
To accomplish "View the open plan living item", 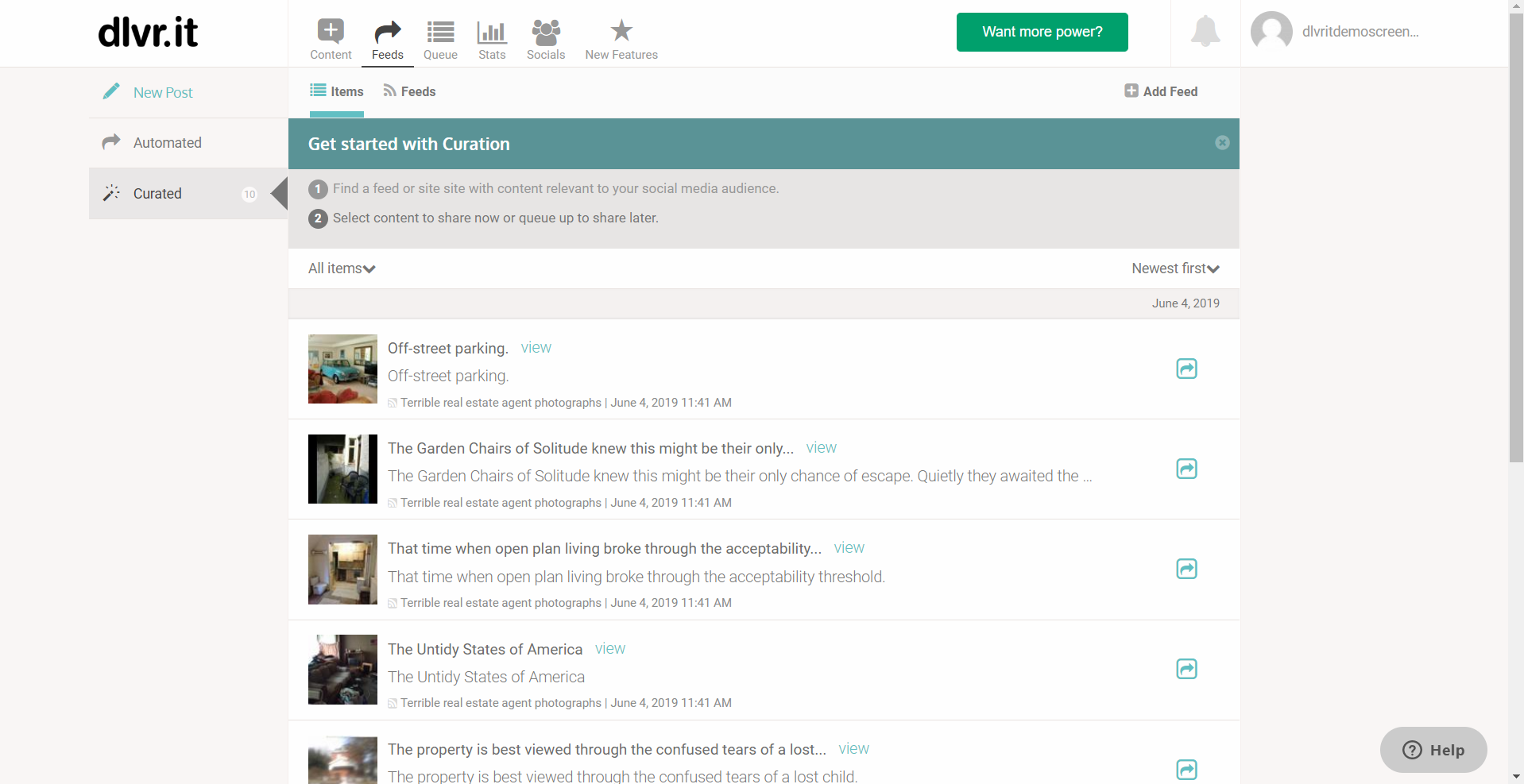I will 849,548.
